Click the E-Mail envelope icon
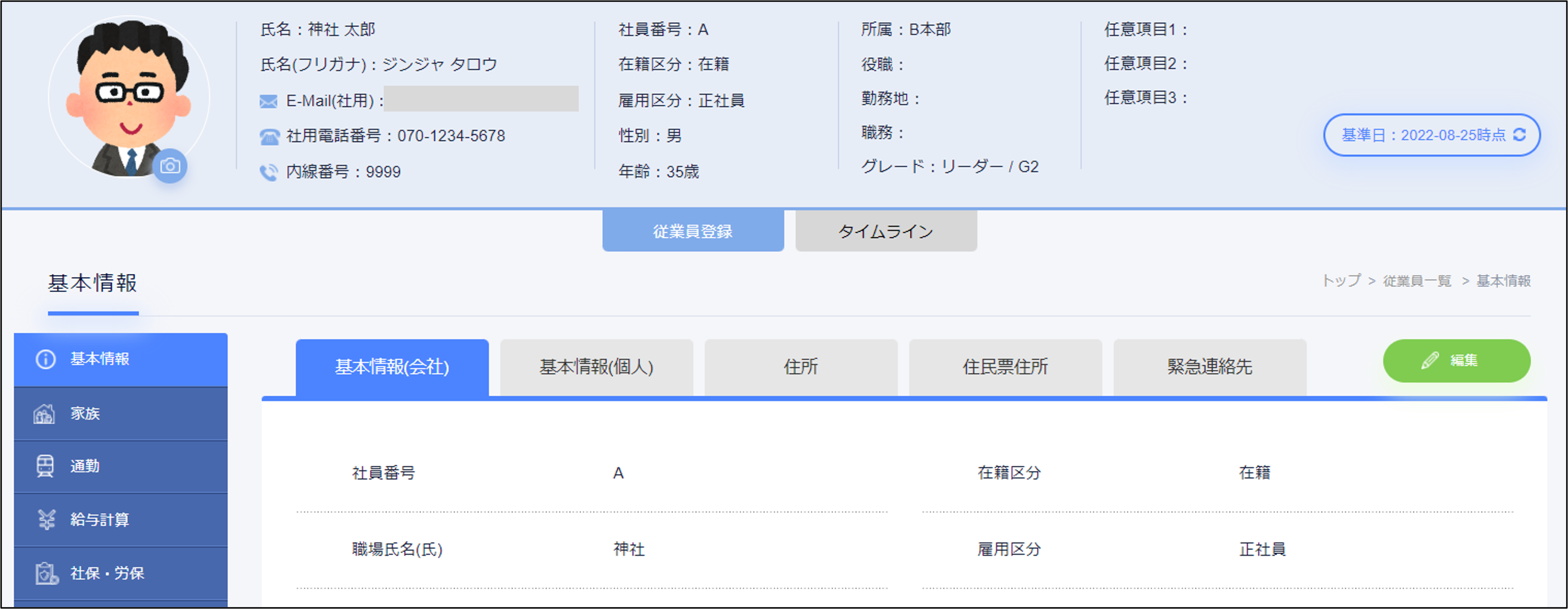The width and height of the screenshot is (1568, 609). click(269, 101)
